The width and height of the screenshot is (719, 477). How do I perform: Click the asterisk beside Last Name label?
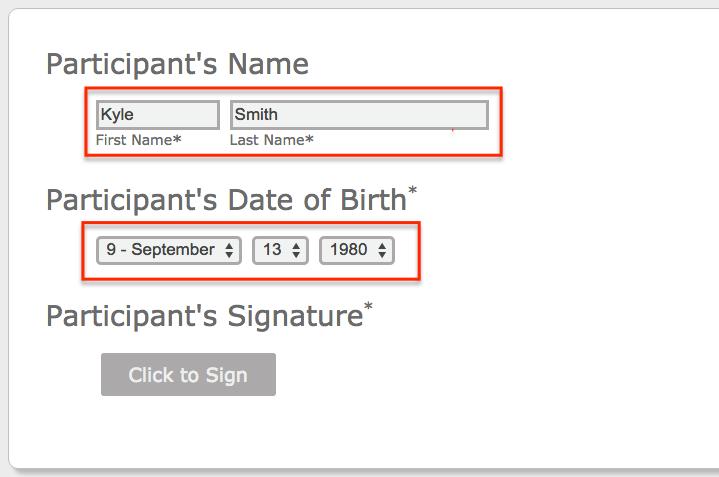309,139
